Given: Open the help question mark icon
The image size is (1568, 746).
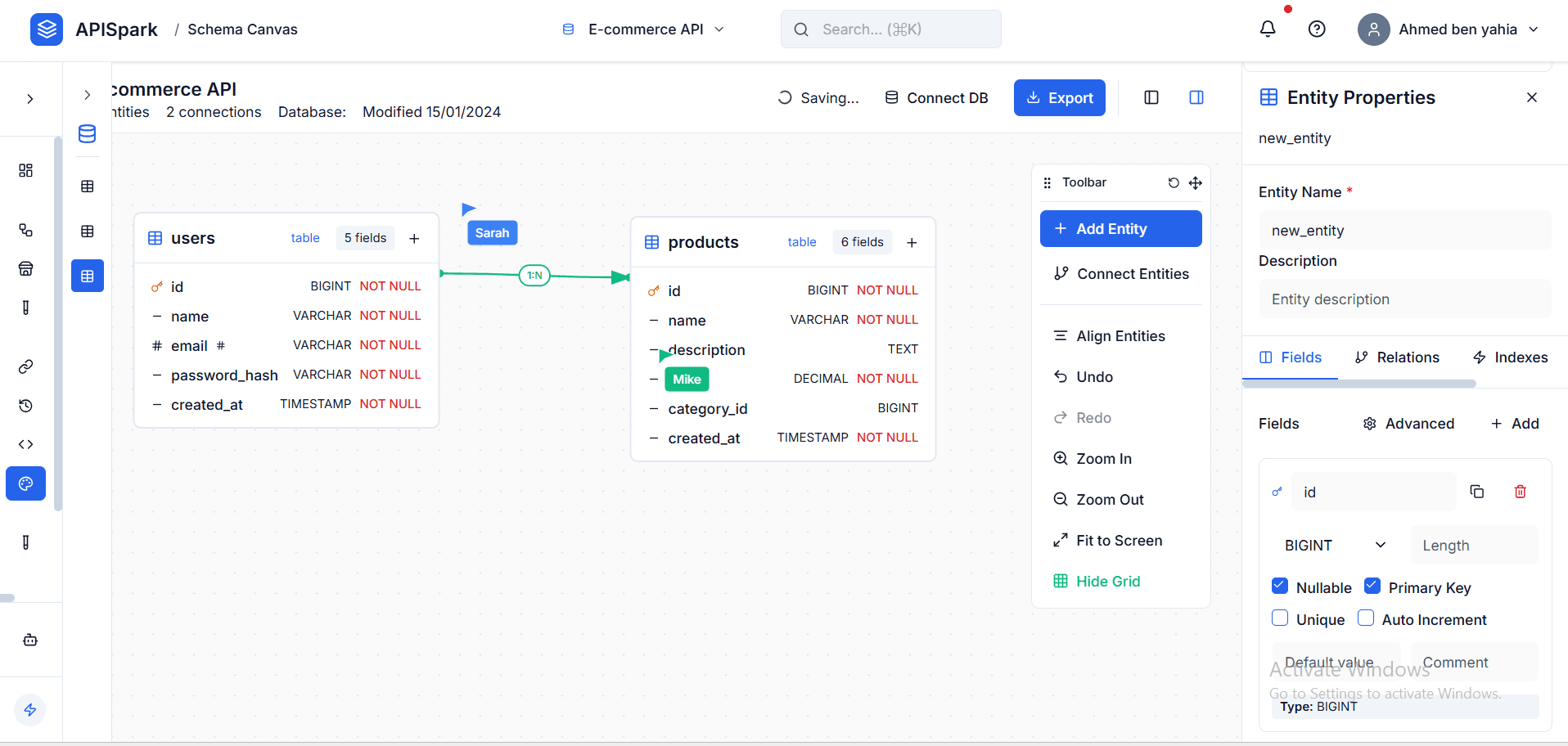Looking at the screenshot, I should point(1317,29).
